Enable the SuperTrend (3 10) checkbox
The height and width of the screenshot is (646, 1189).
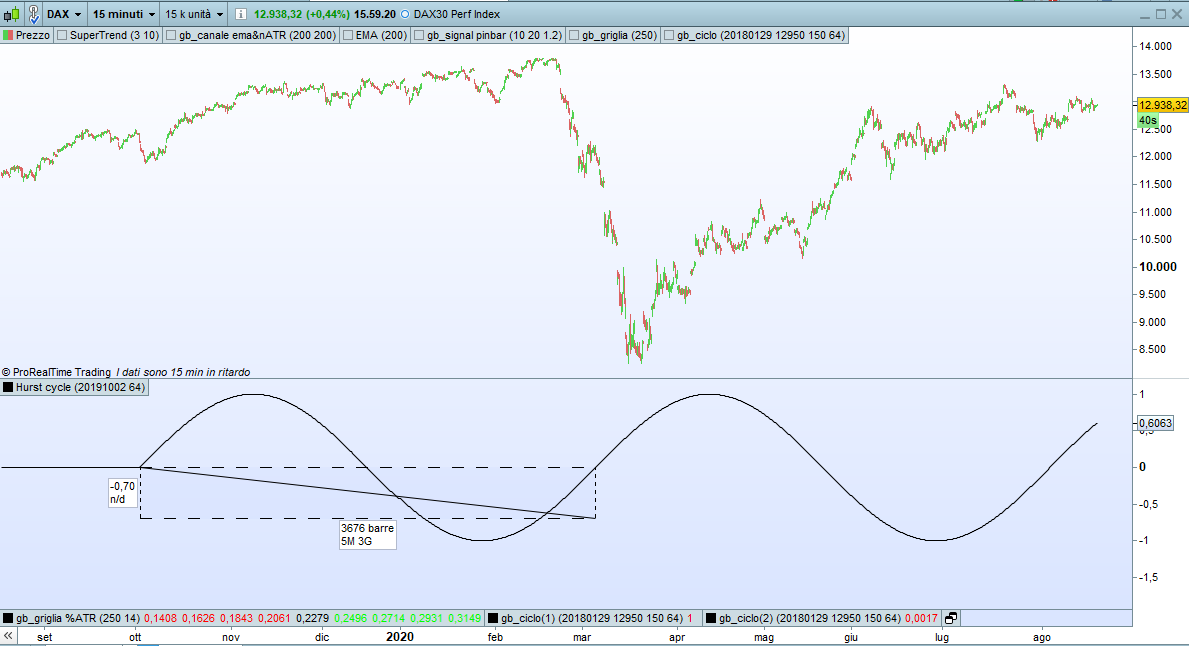pyautogui.click(x=62, y=36)
